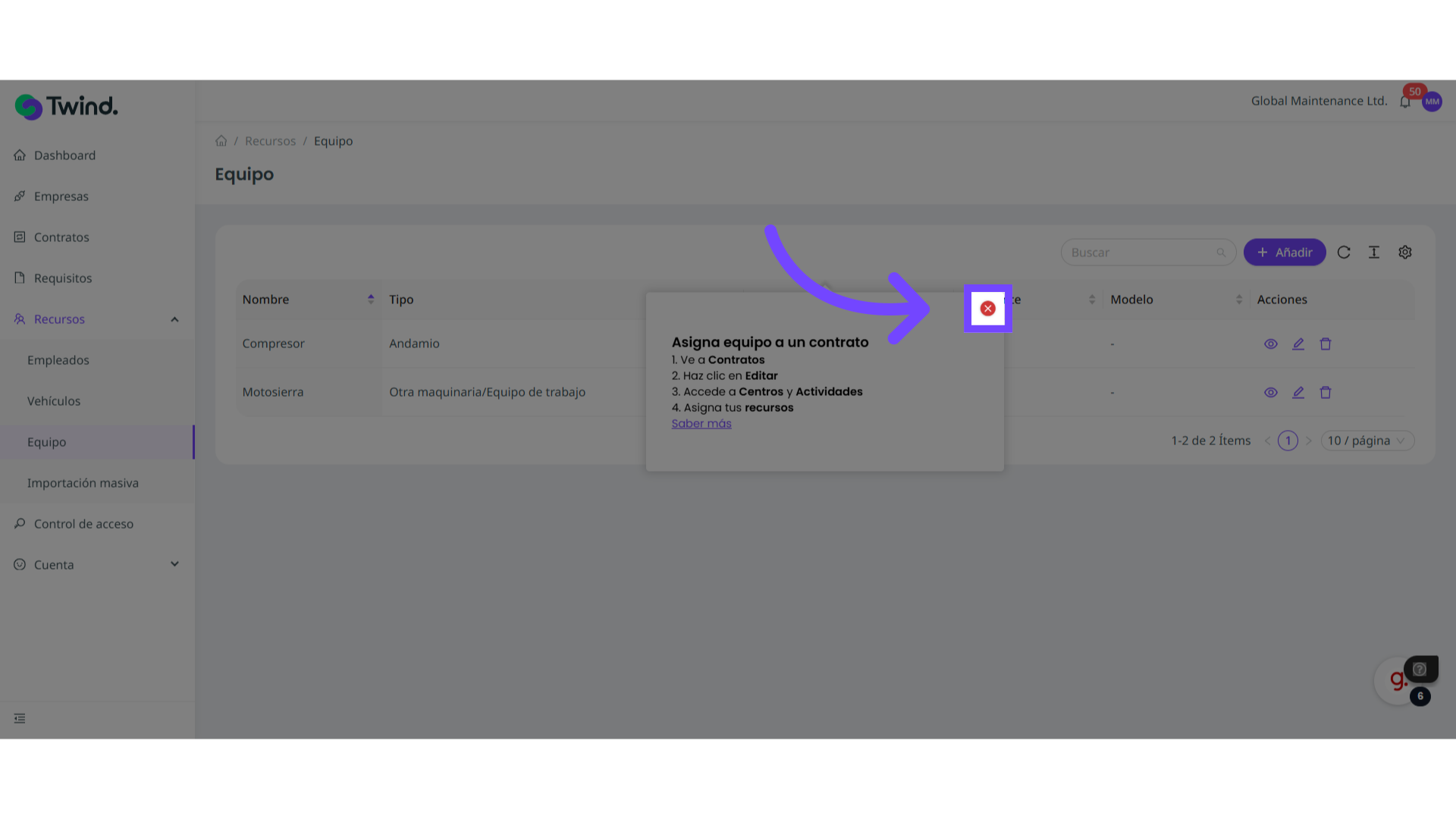The height and width of the screenshot is (819, 1456).
Task: Click the Añadir button
Action: pos(1285,253)
